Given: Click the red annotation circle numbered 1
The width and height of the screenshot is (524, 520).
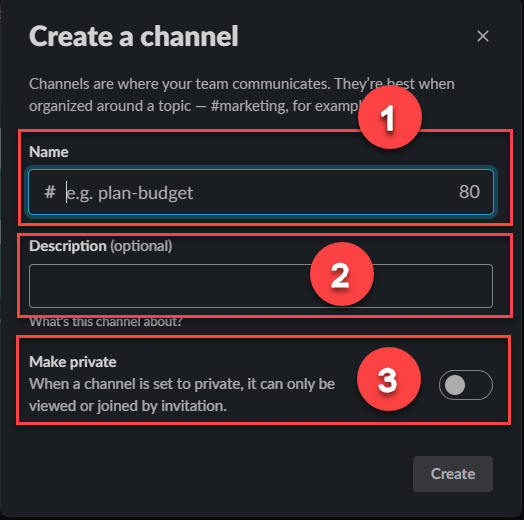Looking at the screenshot, I should pyautogui.click(x=390, y=117).
